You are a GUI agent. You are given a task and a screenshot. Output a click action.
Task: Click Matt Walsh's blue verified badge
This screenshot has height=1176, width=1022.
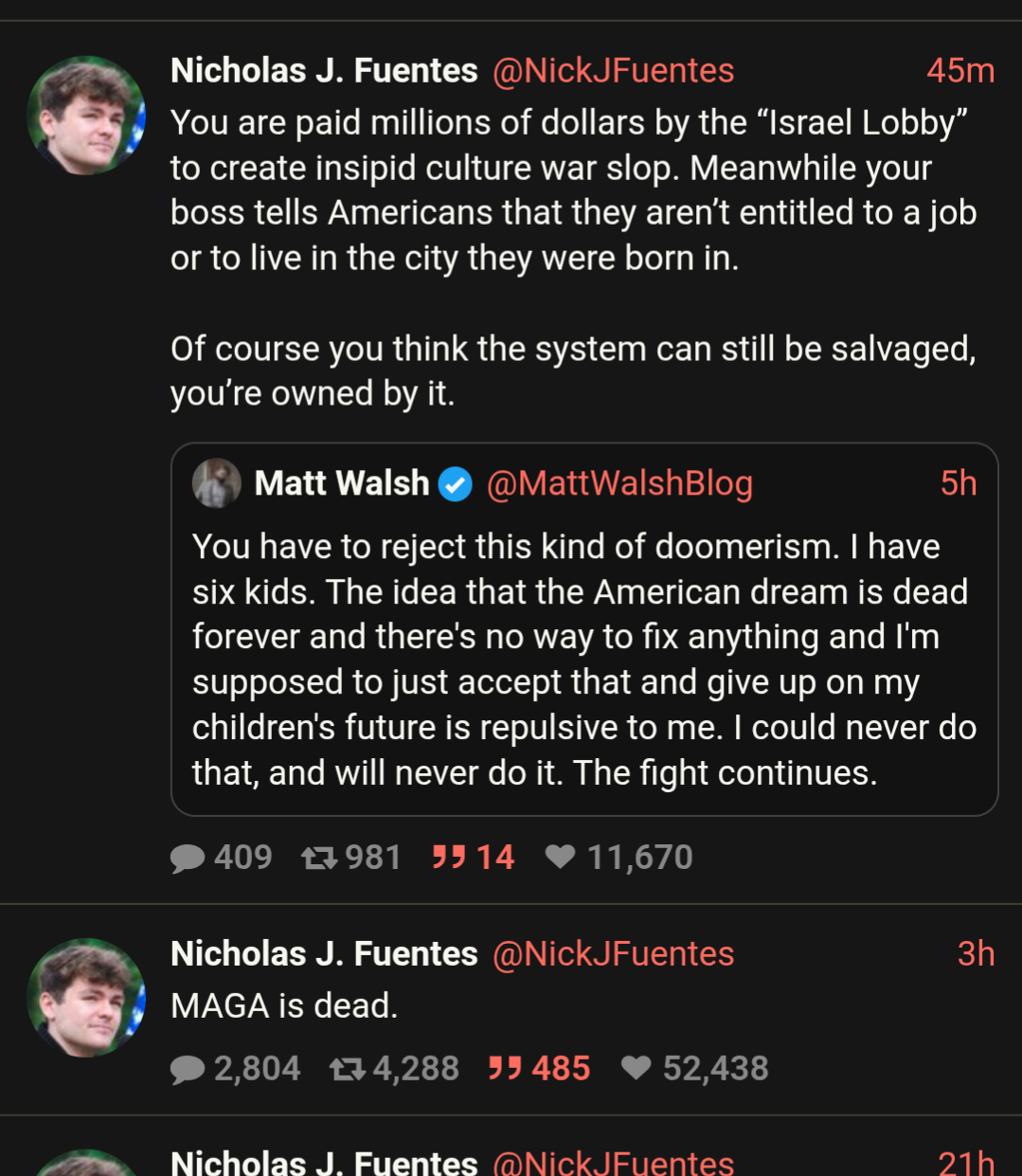456,484
